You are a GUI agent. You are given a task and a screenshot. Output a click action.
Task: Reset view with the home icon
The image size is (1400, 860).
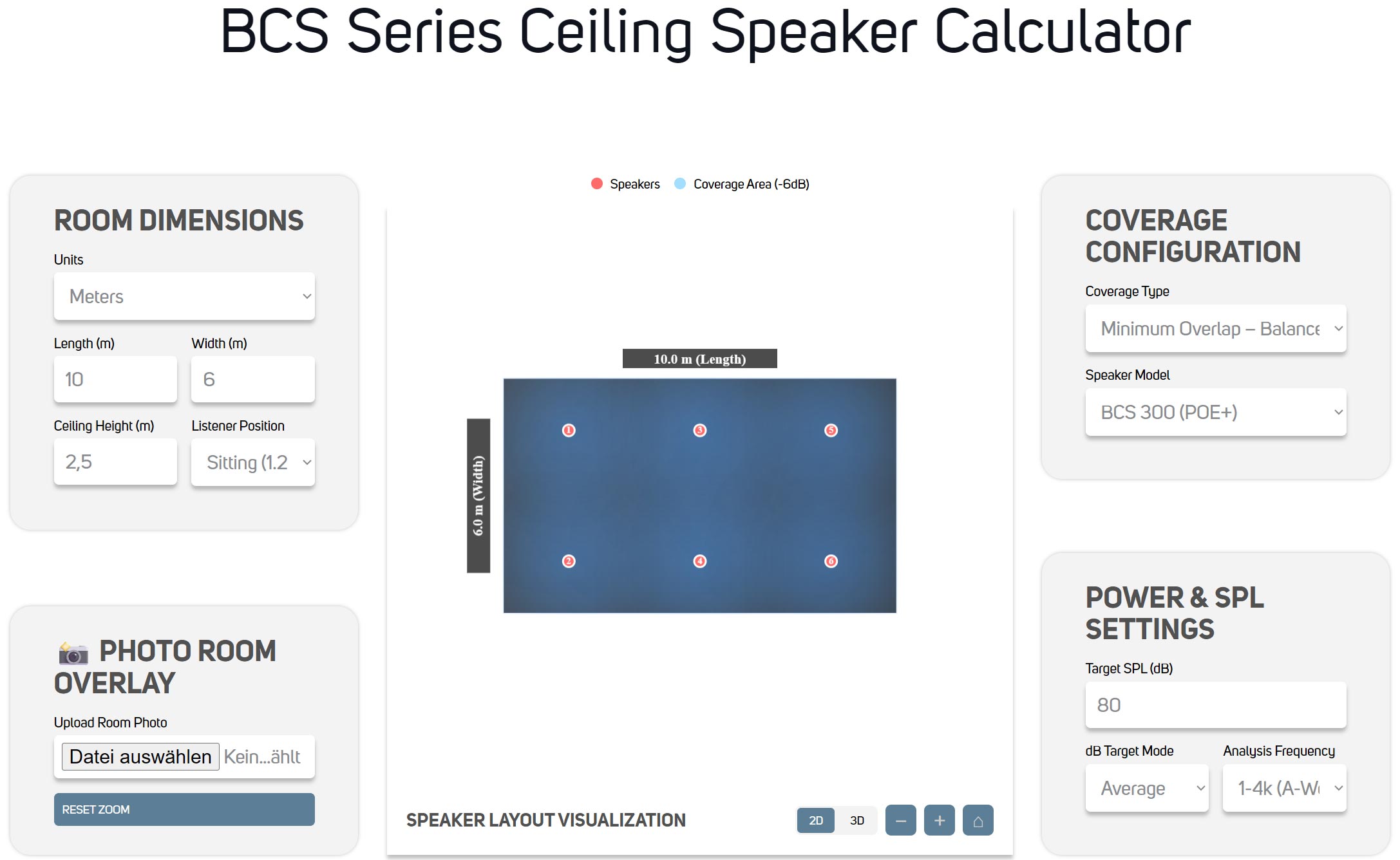pyautogui.click(x=978, y=820)
